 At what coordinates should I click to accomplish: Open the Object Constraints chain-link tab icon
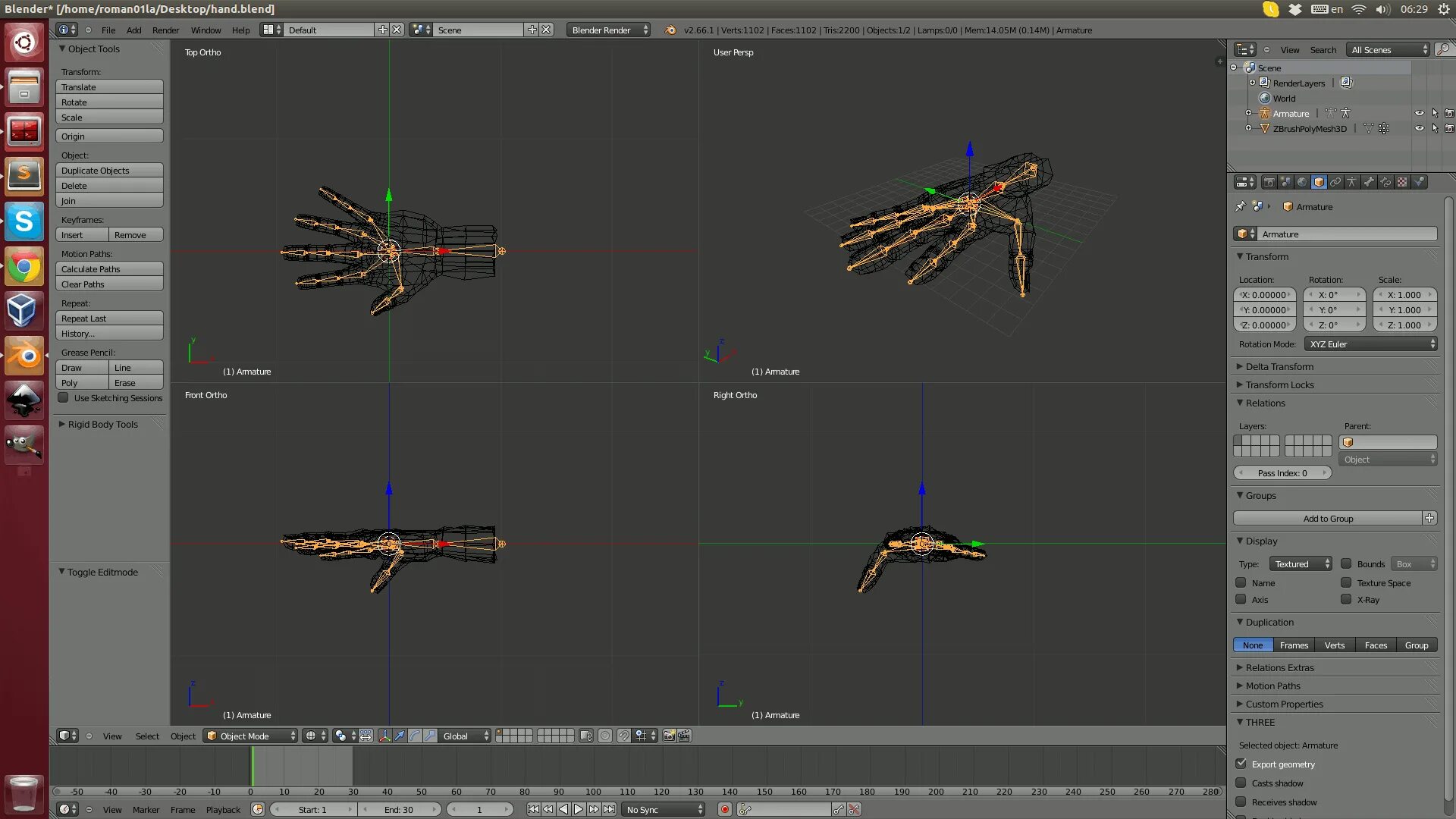point(1335,182)
